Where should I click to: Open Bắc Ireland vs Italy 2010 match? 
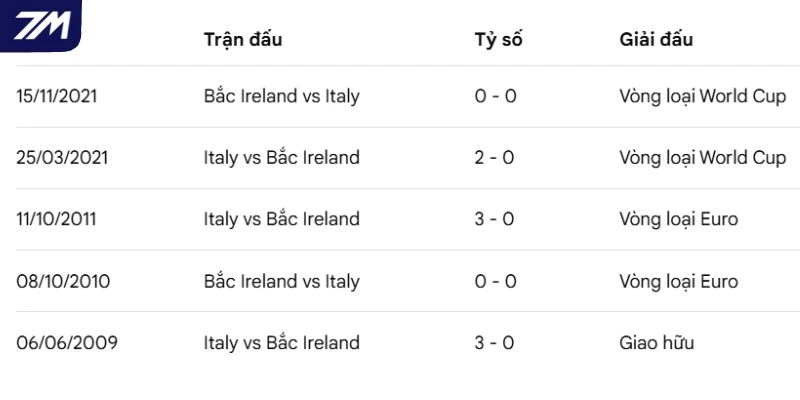pos(281,281)
